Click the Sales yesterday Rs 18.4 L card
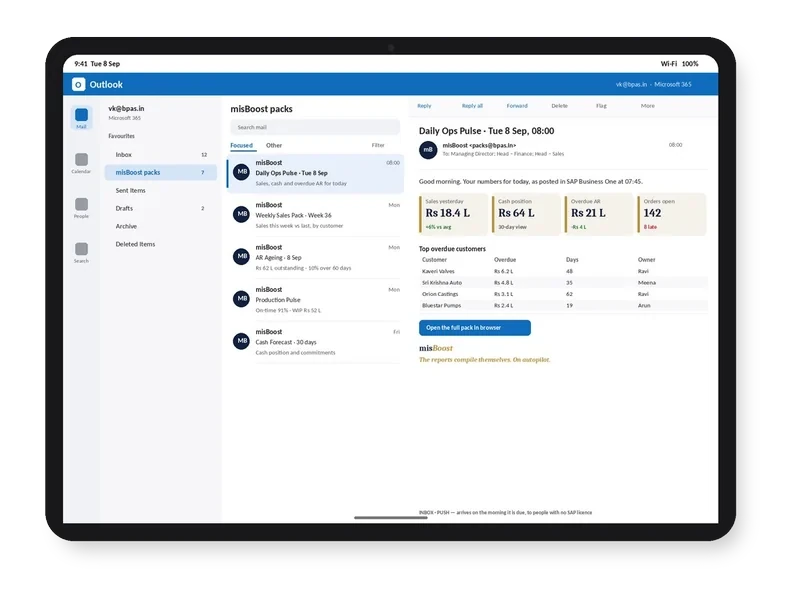This screenshot has height=600, width=800. [453, 214]
